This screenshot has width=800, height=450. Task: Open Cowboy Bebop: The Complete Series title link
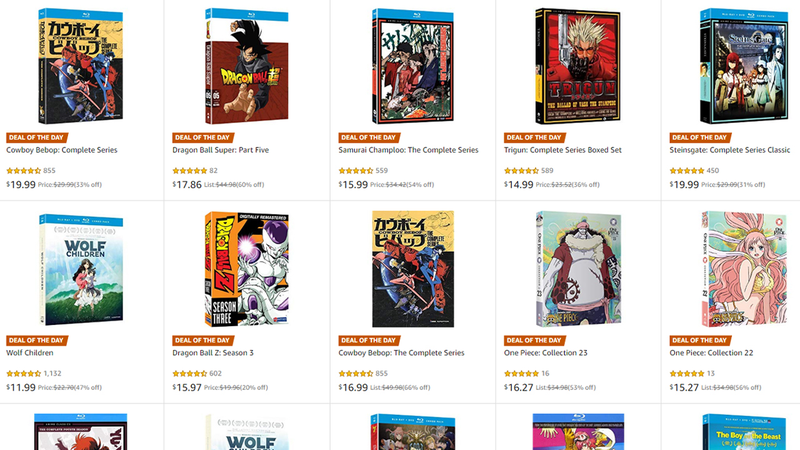401,353
